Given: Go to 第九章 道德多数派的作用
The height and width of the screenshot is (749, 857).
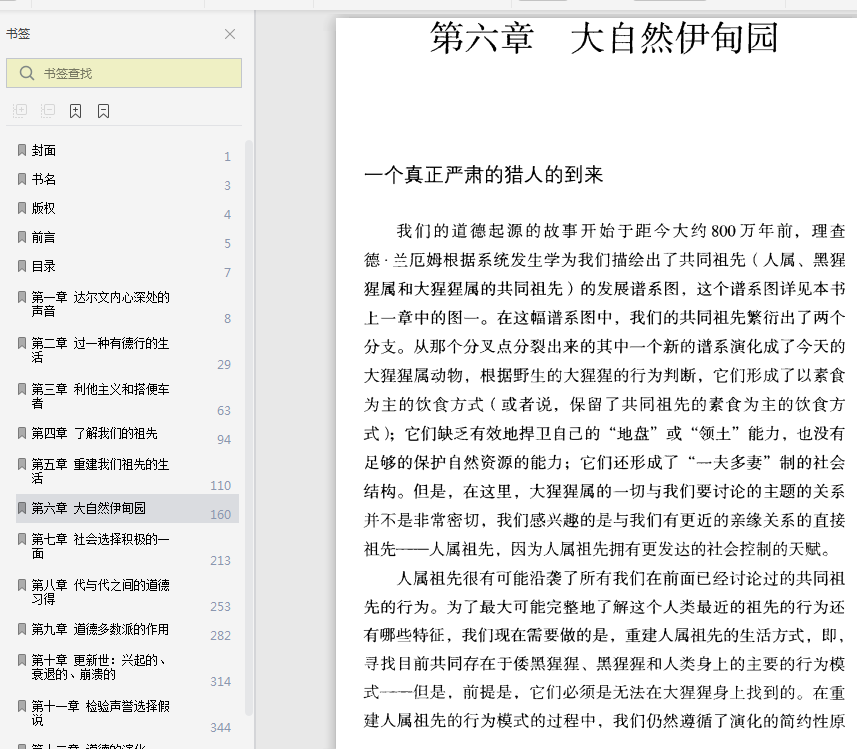Looking at the screenshot, I should click(x=100, y=629).
